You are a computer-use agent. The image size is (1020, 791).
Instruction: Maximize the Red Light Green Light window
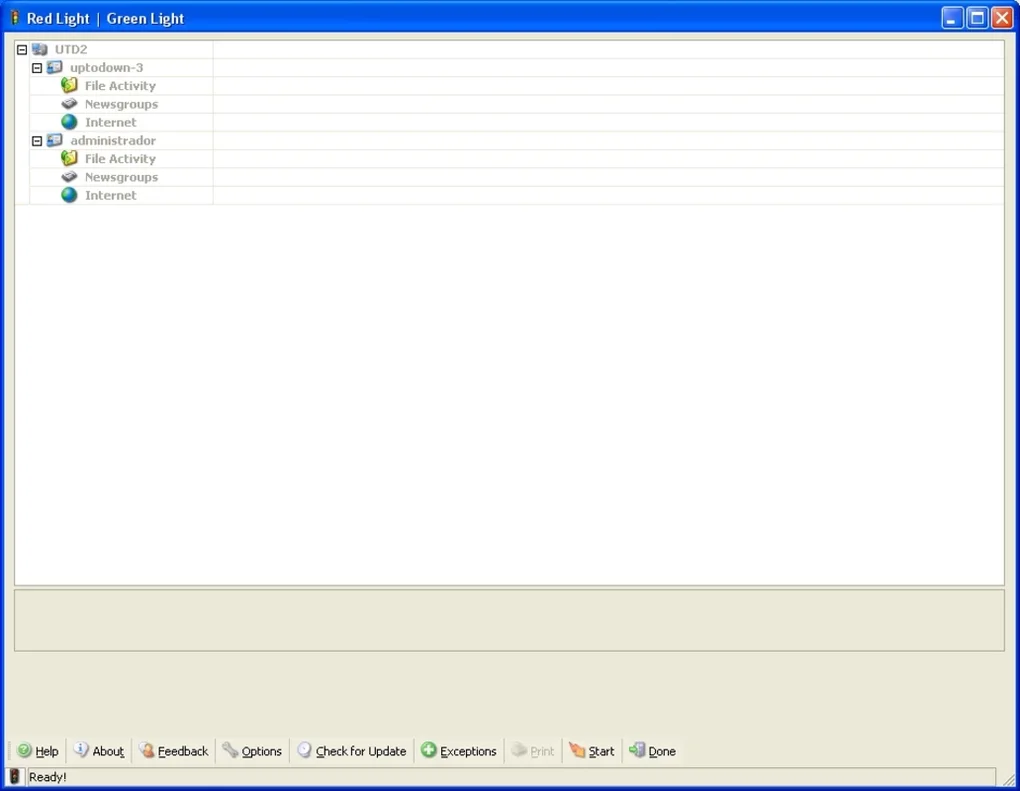(x=977, y=18)
